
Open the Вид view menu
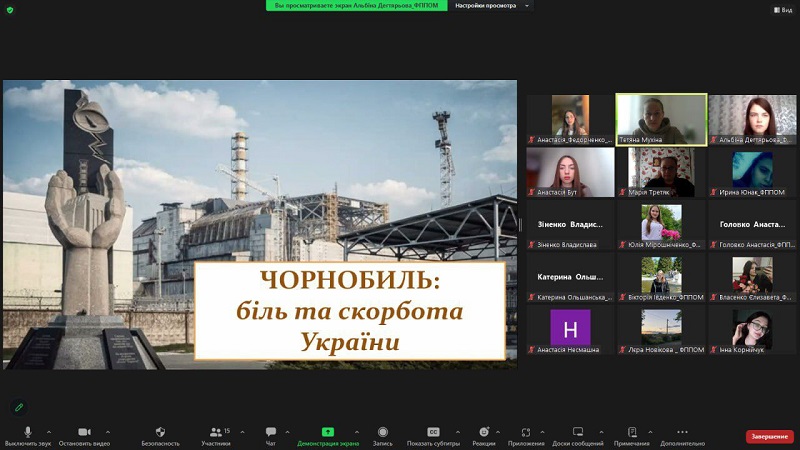click(x=782, y=10)
